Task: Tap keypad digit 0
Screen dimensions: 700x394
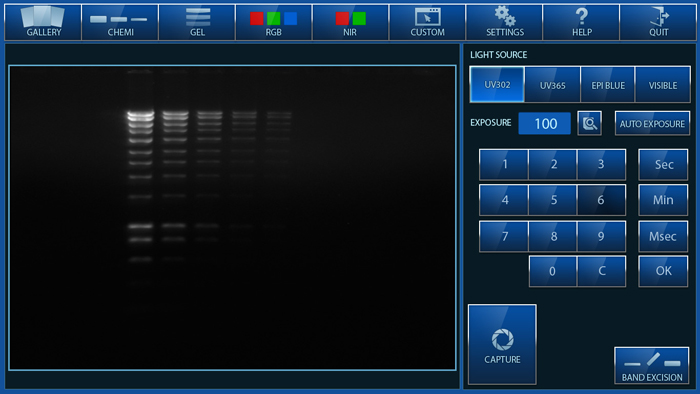Action: (553, 271)
